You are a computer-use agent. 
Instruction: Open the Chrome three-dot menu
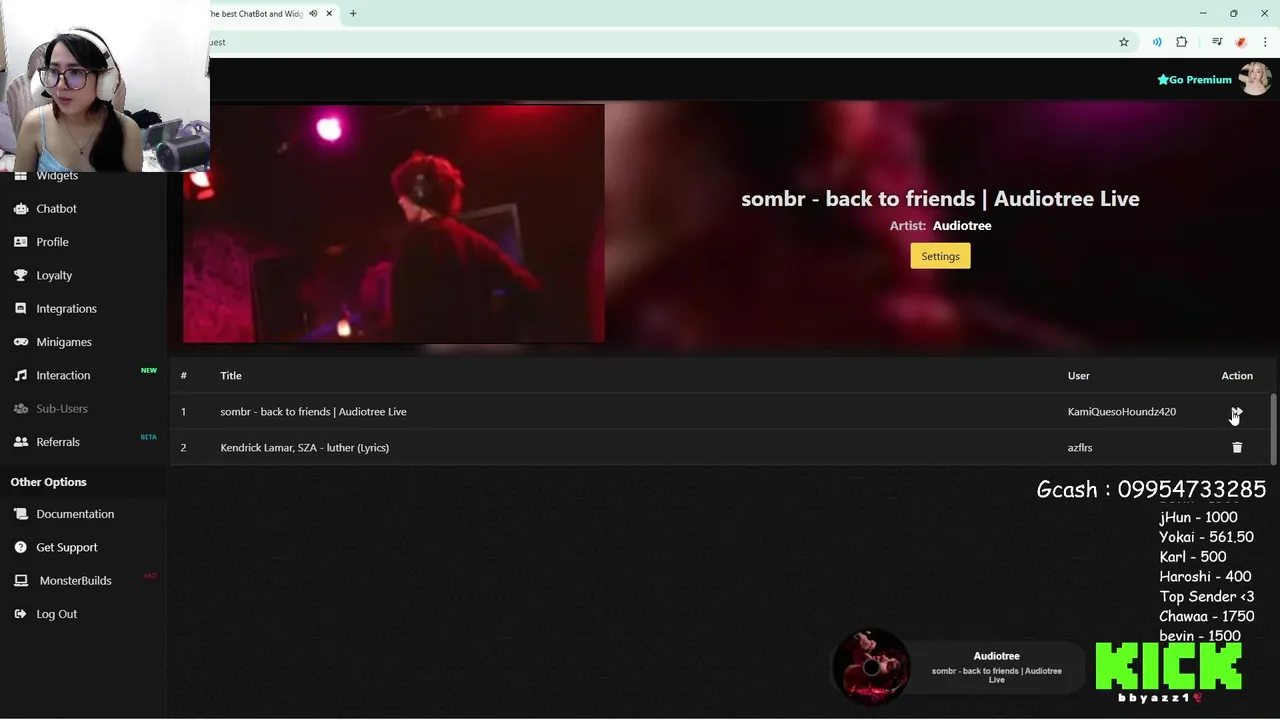(1265, 42)
